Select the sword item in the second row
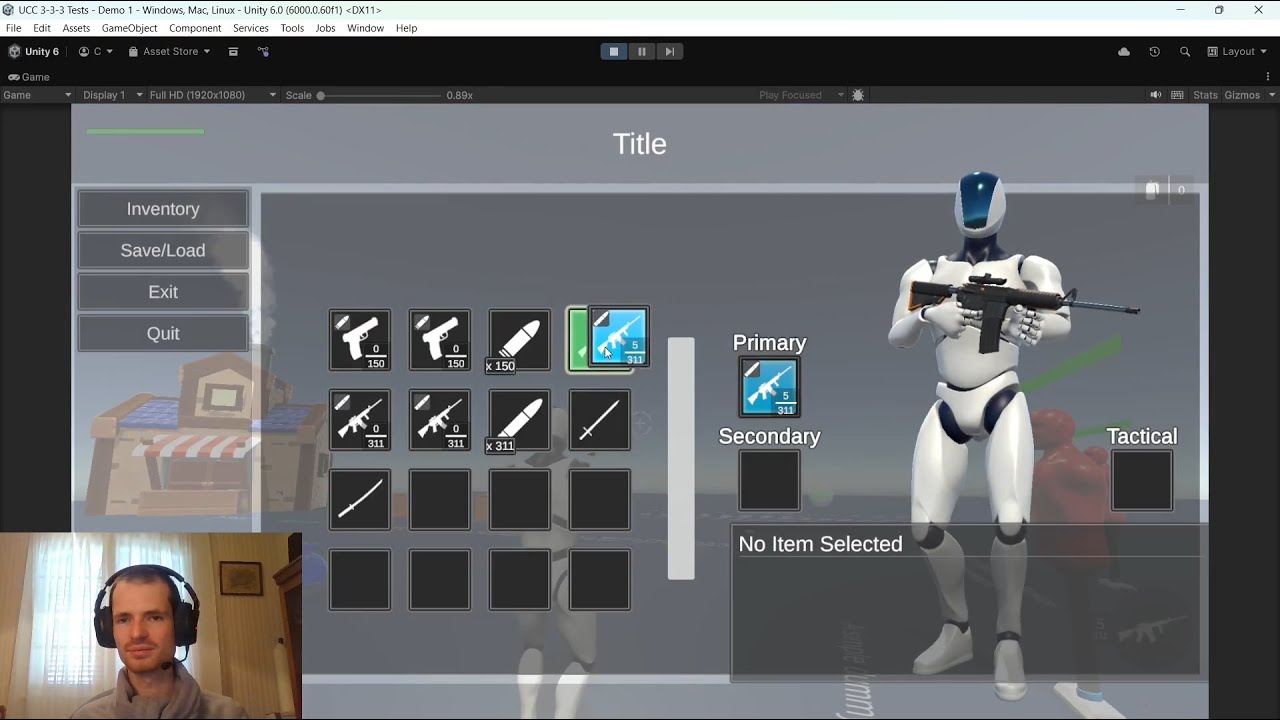Viewport: 1280px width, 720px height. 600,420
